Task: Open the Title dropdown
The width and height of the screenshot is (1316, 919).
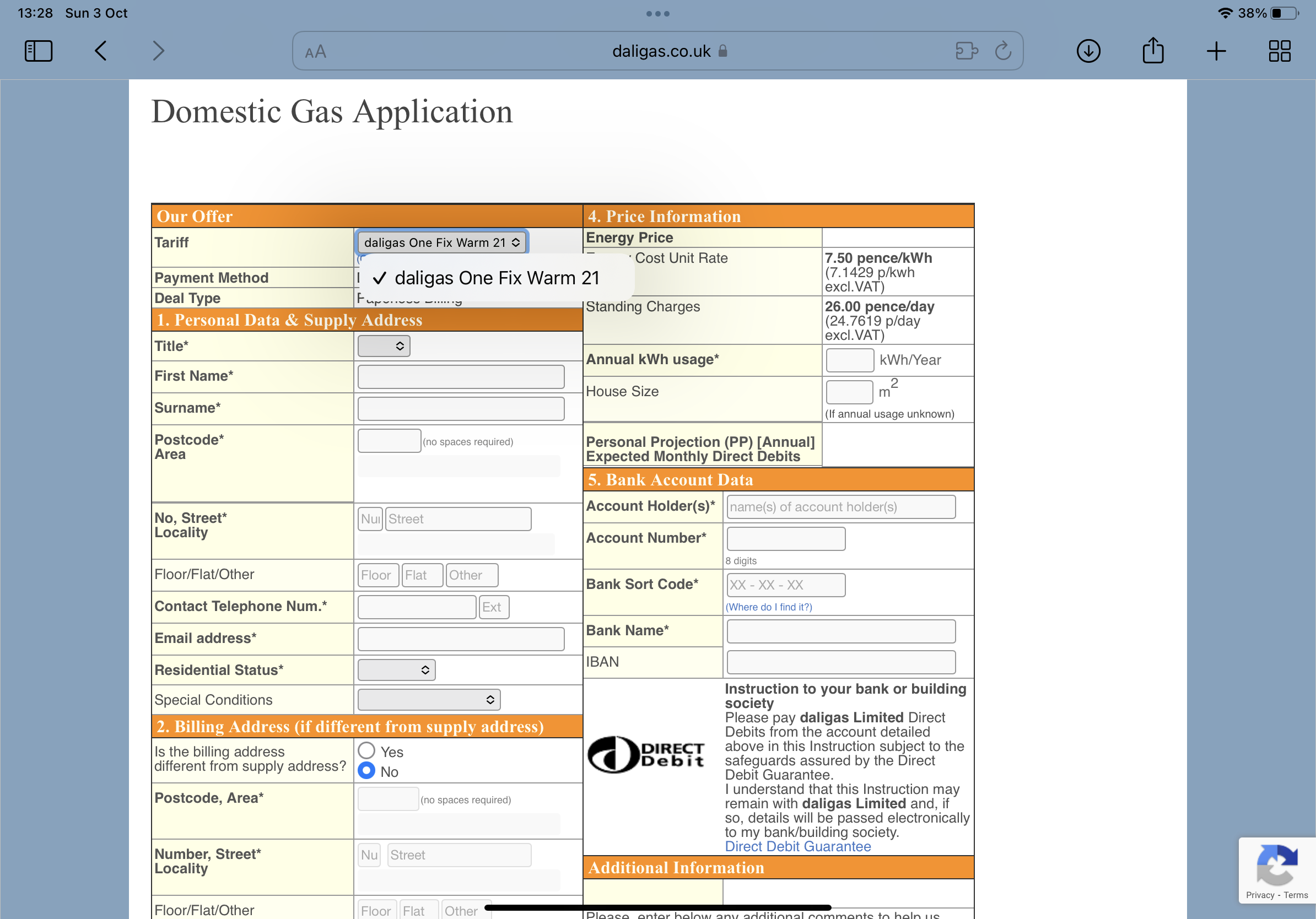Action: (x=384, y=346)
